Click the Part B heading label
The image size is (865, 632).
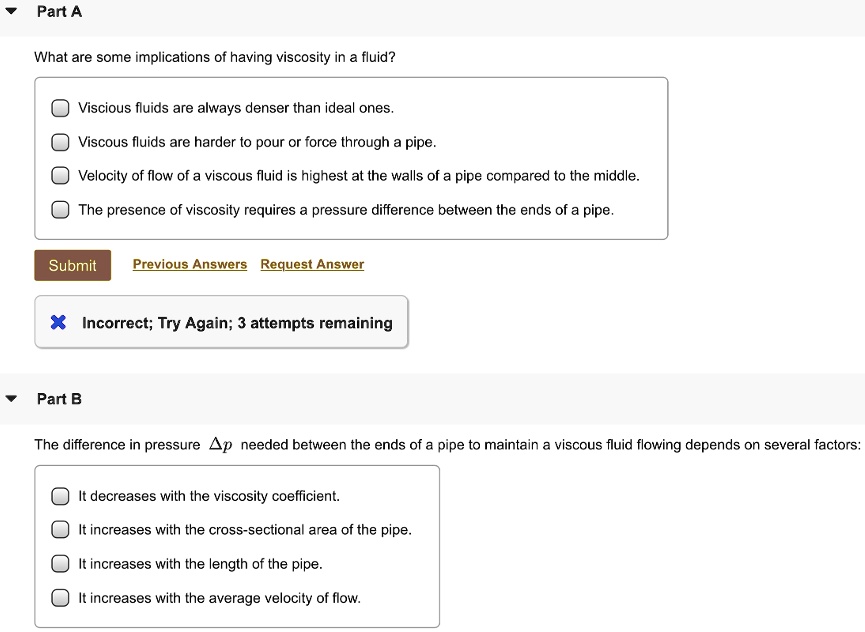pos(59,399)
